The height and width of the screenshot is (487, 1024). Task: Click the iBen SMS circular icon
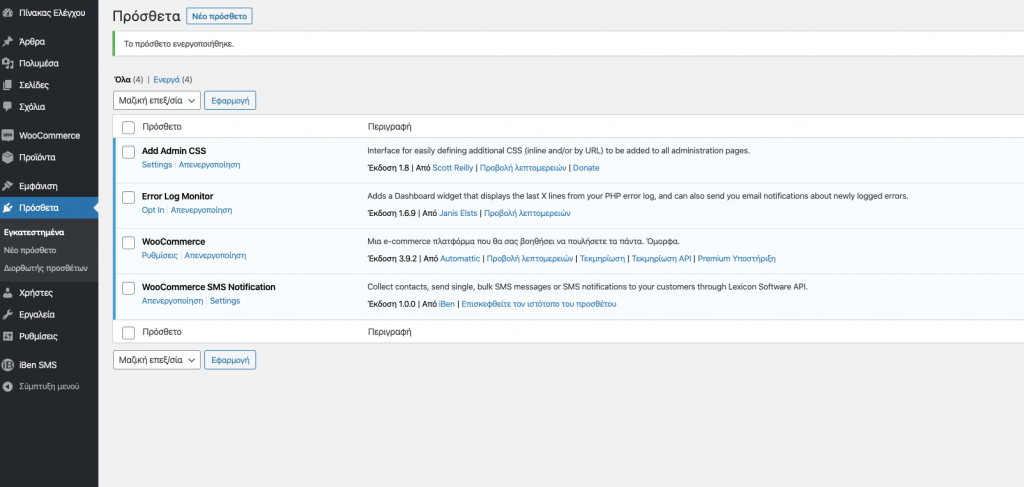(x=7, y=365)
